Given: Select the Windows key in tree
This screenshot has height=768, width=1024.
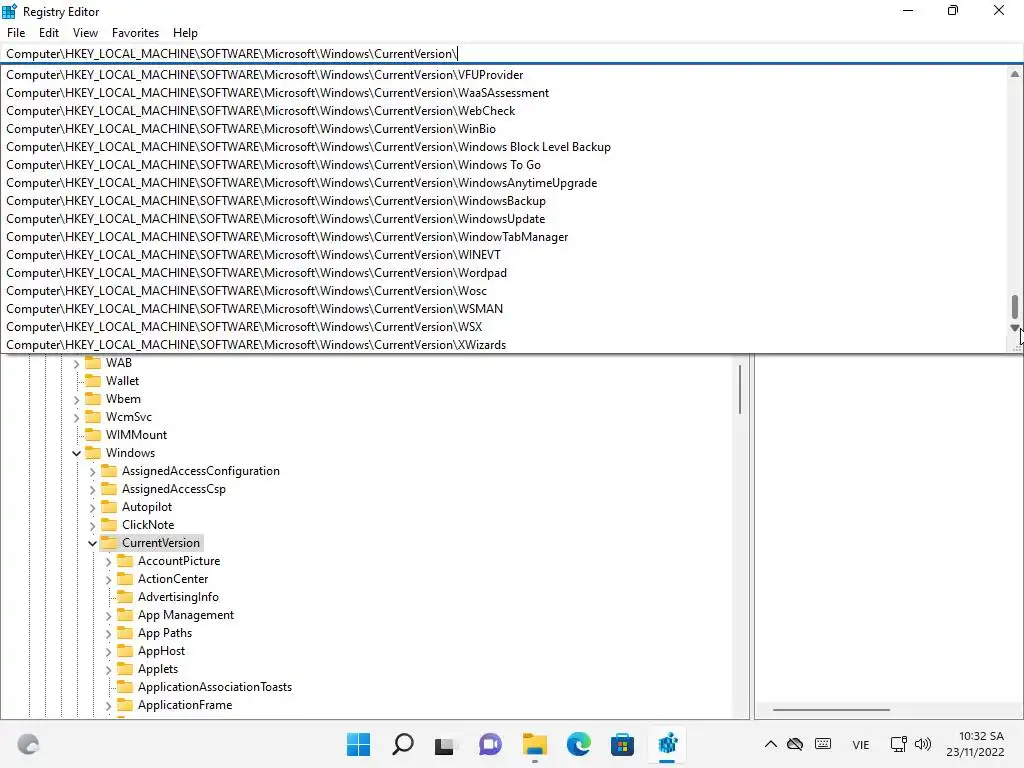Looking at the screenshot, I should click(x=130, y=453).
